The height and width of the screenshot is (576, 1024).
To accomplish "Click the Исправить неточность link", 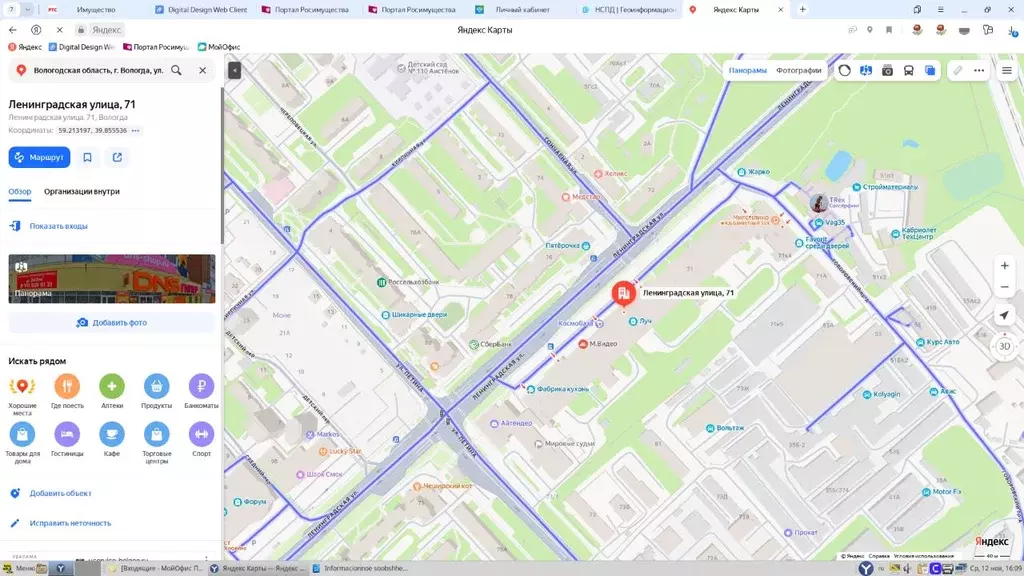I will click(70, 523).
